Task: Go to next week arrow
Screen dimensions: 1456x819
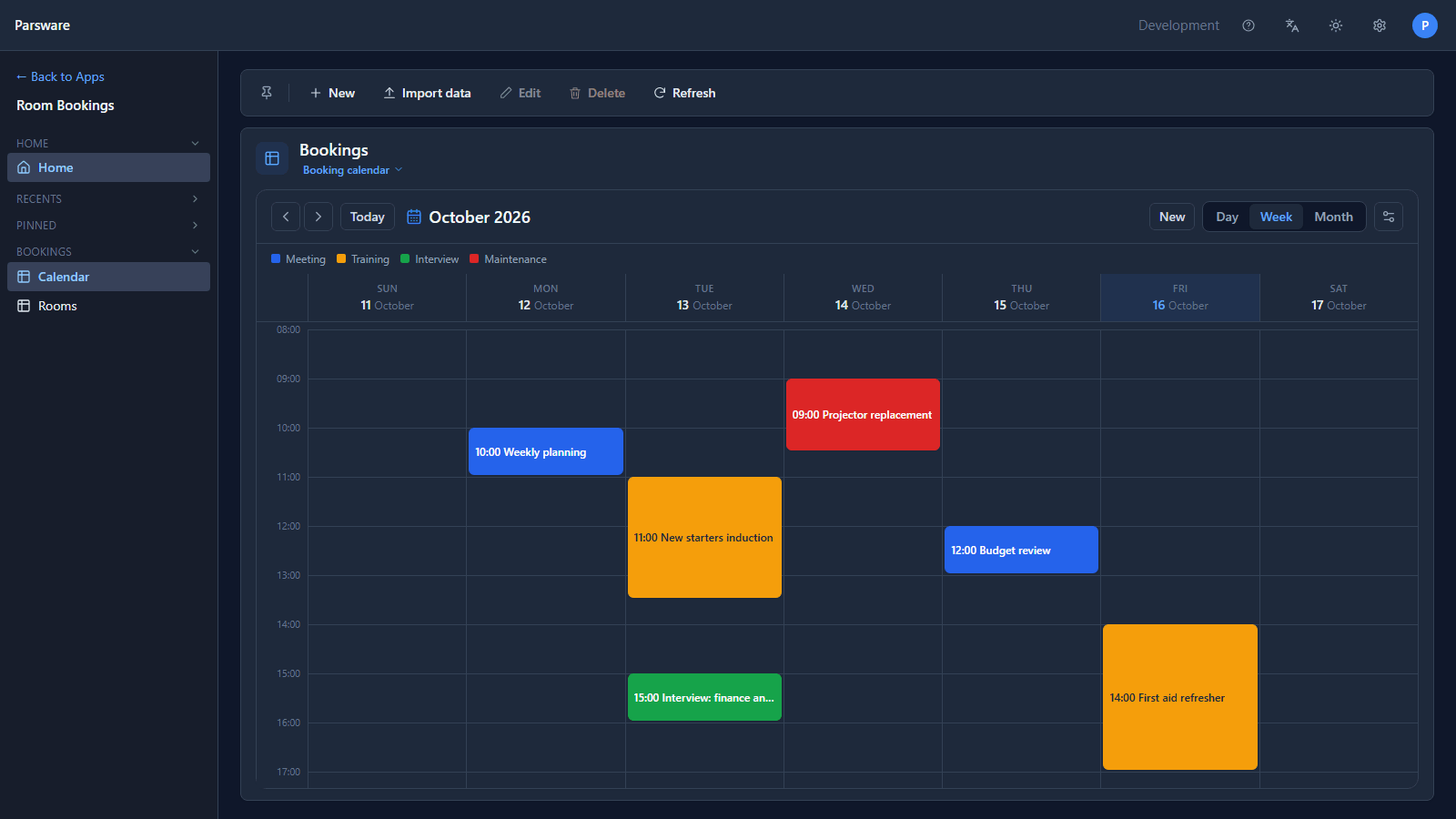Action: point(318,217)
